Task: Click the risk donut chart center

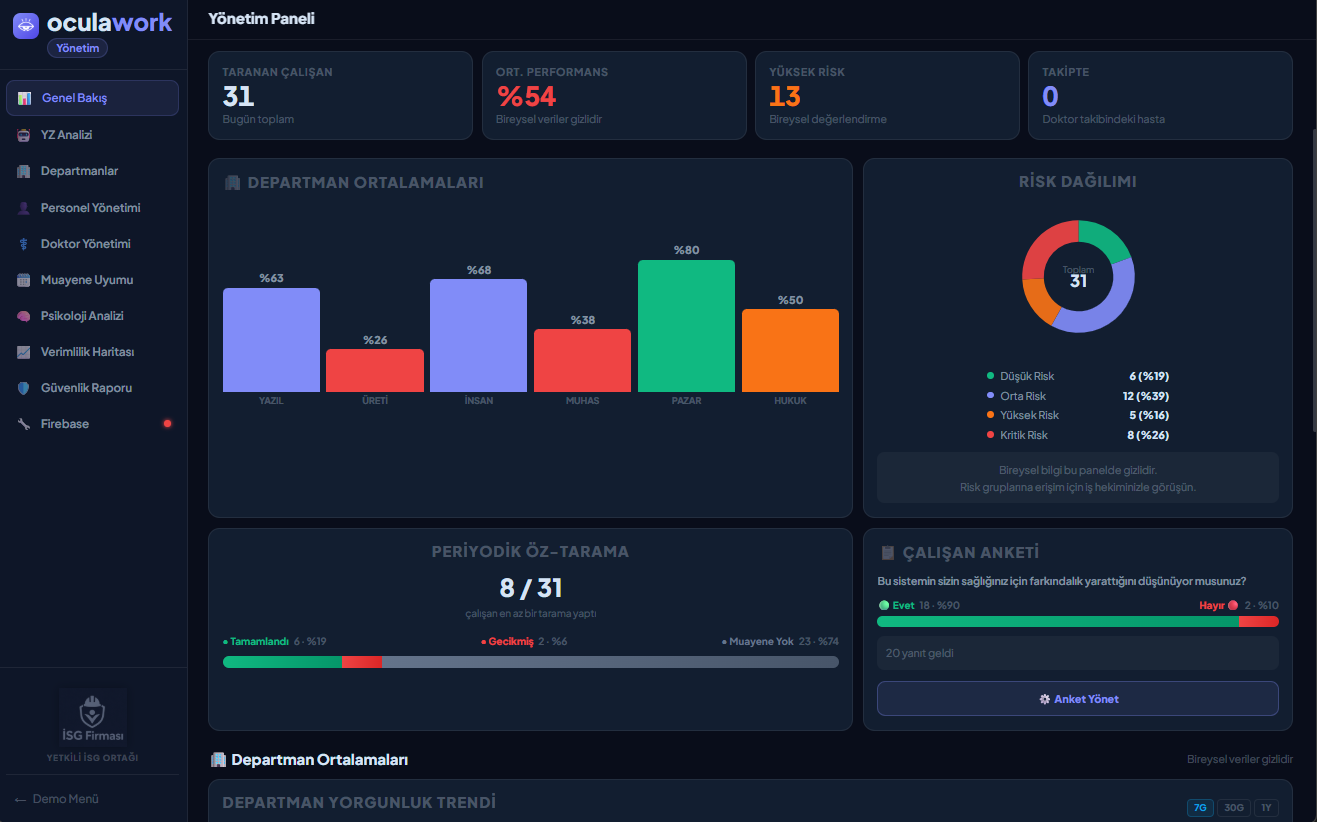Action: 1078,277
